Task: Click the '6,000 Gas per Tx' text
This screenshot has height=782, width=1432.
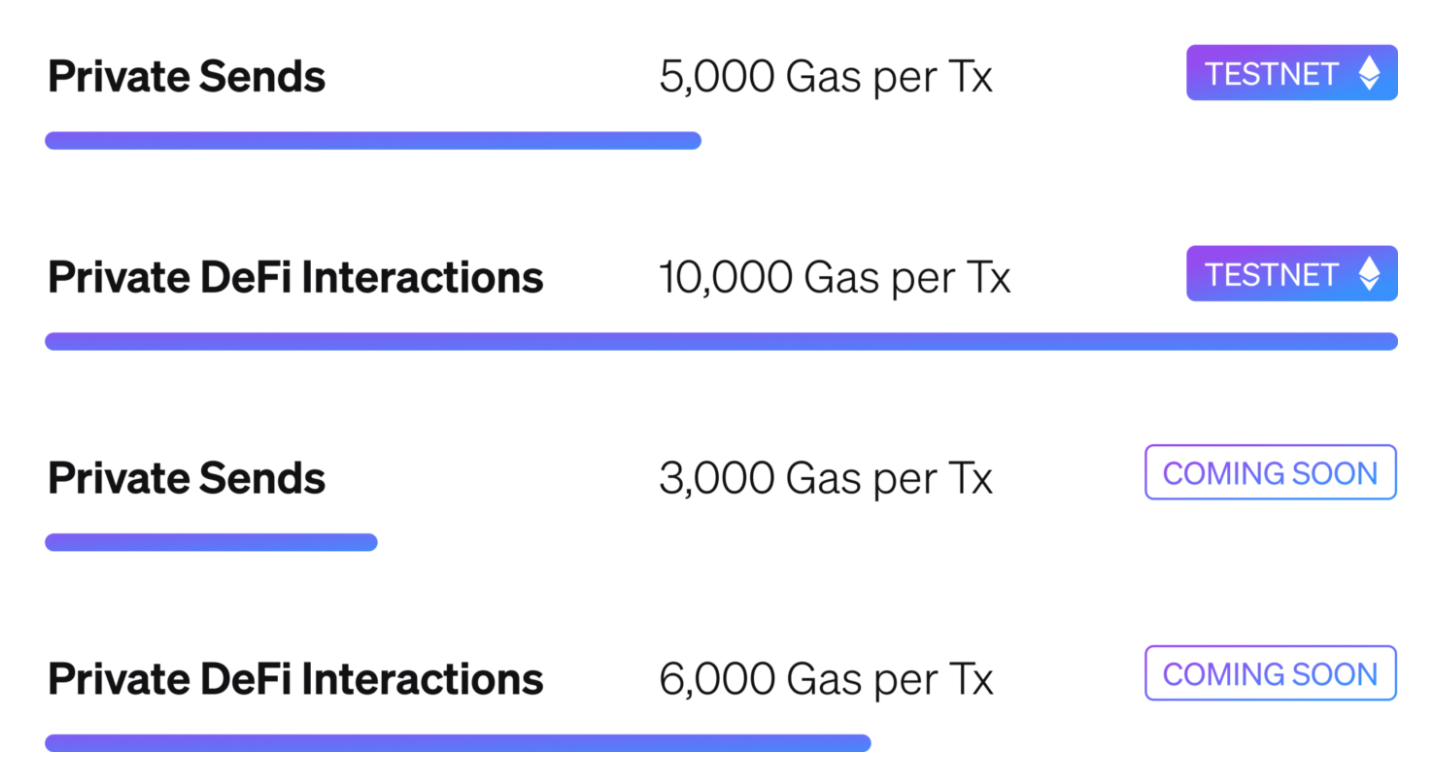Action: pyautogui.click(x=826, y=679)
